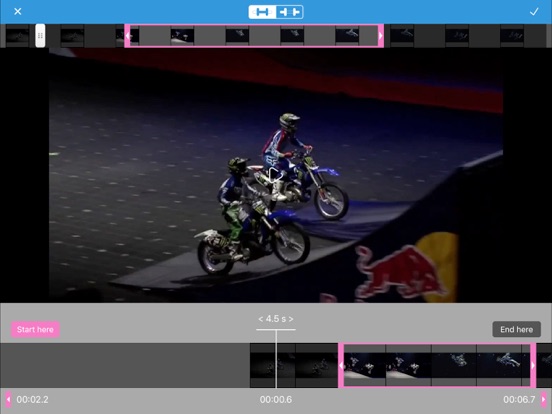
Task: Click the end time 00:06.7
Action: (x=519, y=400)
